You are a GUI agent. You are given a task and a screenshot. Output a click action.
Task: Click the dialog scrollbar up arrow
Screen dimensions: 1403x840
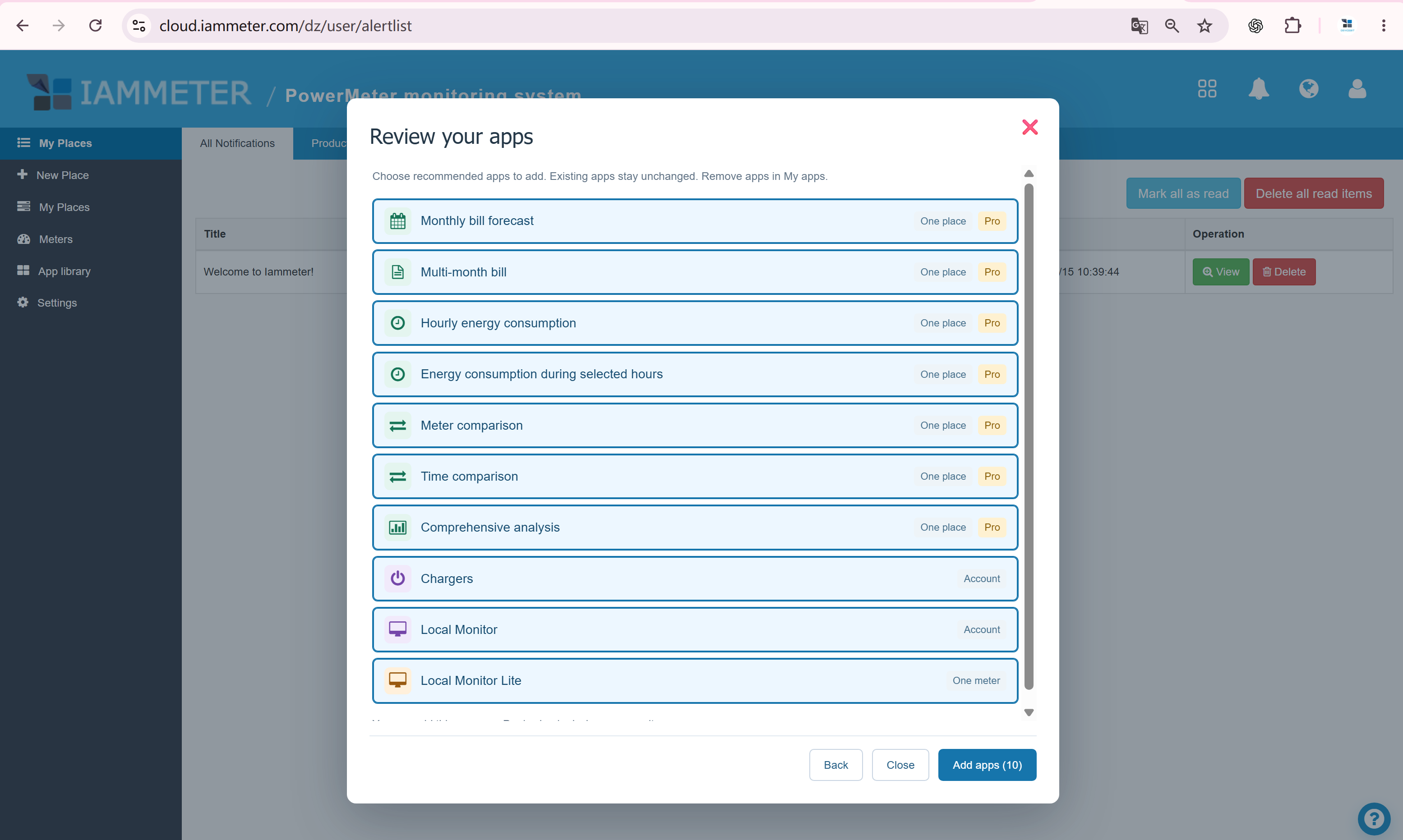coord(1029,173)
